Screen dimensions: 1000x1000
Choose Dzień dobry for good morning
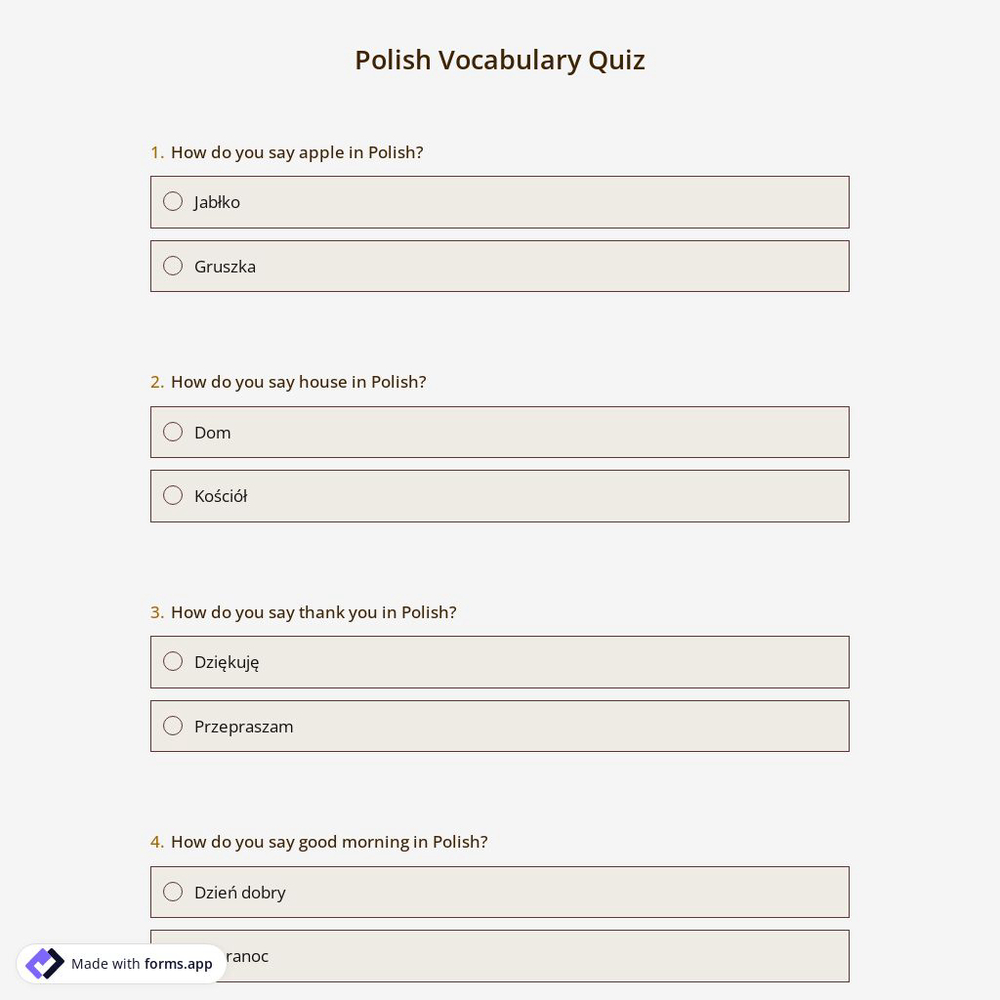[x=173, y=891]
